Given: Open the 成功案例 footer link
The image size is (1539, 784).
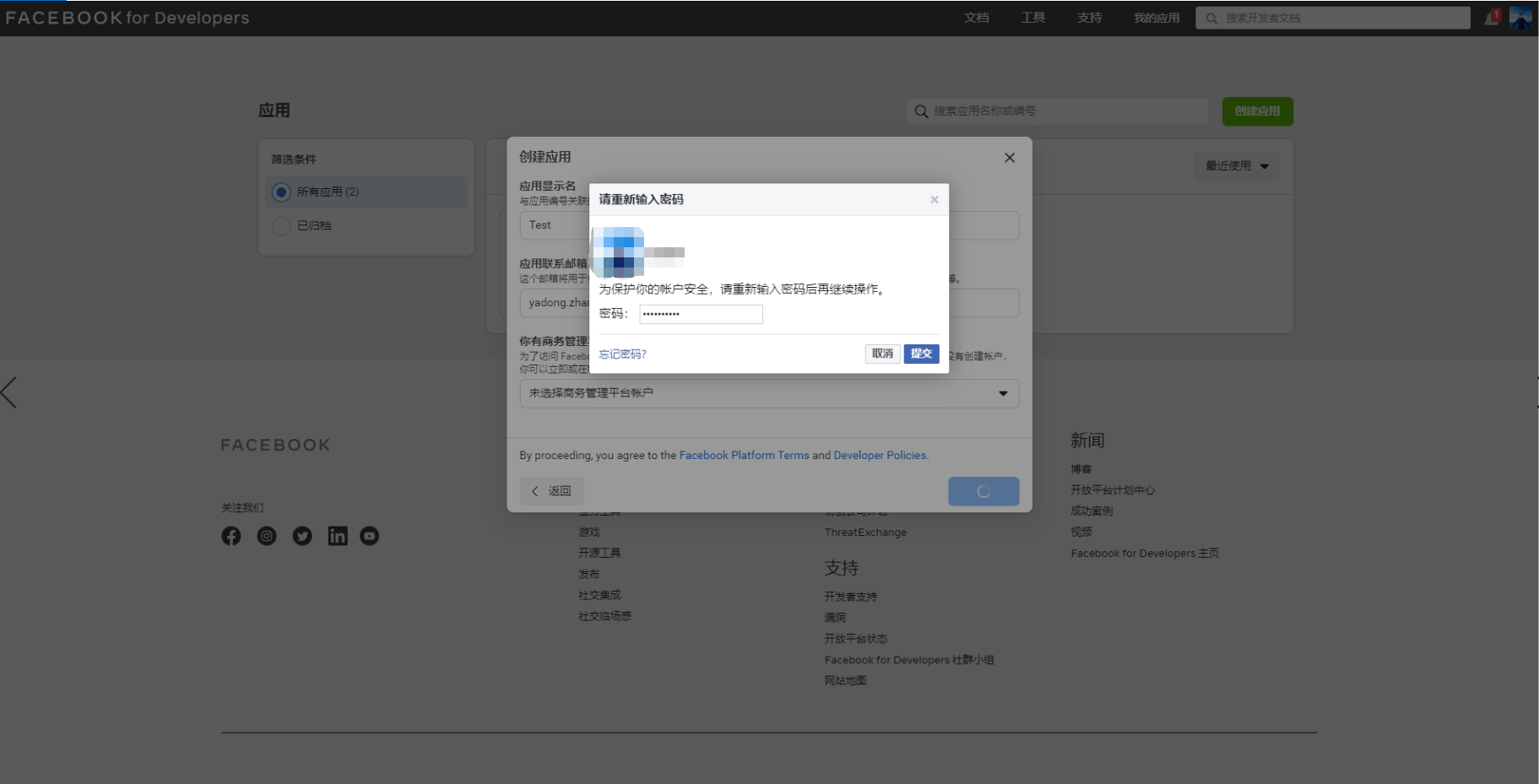Looking at the screenshot, I should 1092,511.
